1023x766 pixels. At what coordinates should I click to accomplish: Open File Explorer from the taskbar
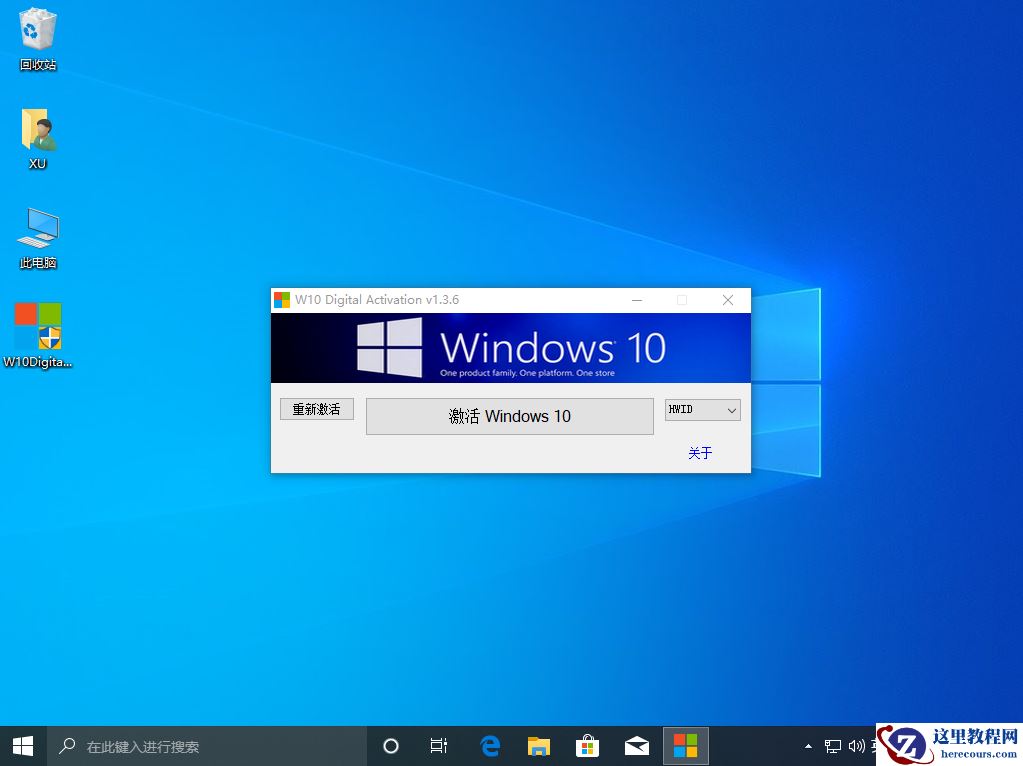[538, 745]
